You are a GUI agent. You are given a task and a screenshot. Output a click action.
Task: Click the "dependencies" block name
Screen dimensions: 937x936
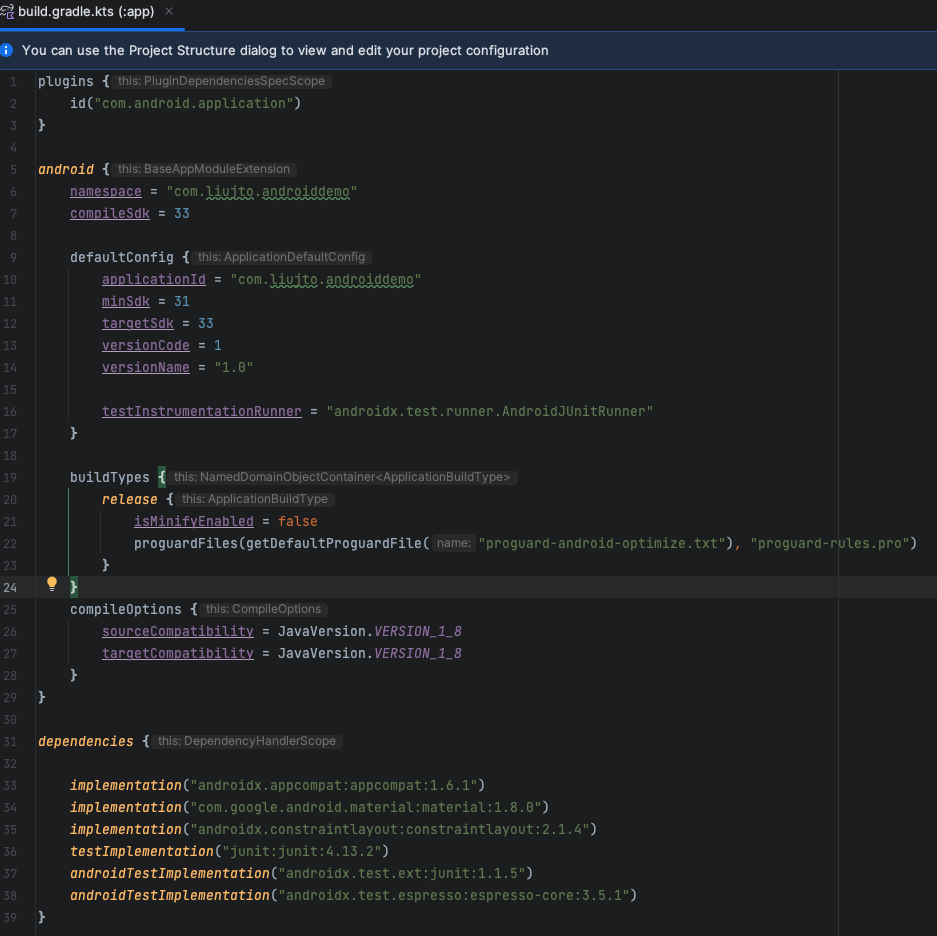click(86, 741)
